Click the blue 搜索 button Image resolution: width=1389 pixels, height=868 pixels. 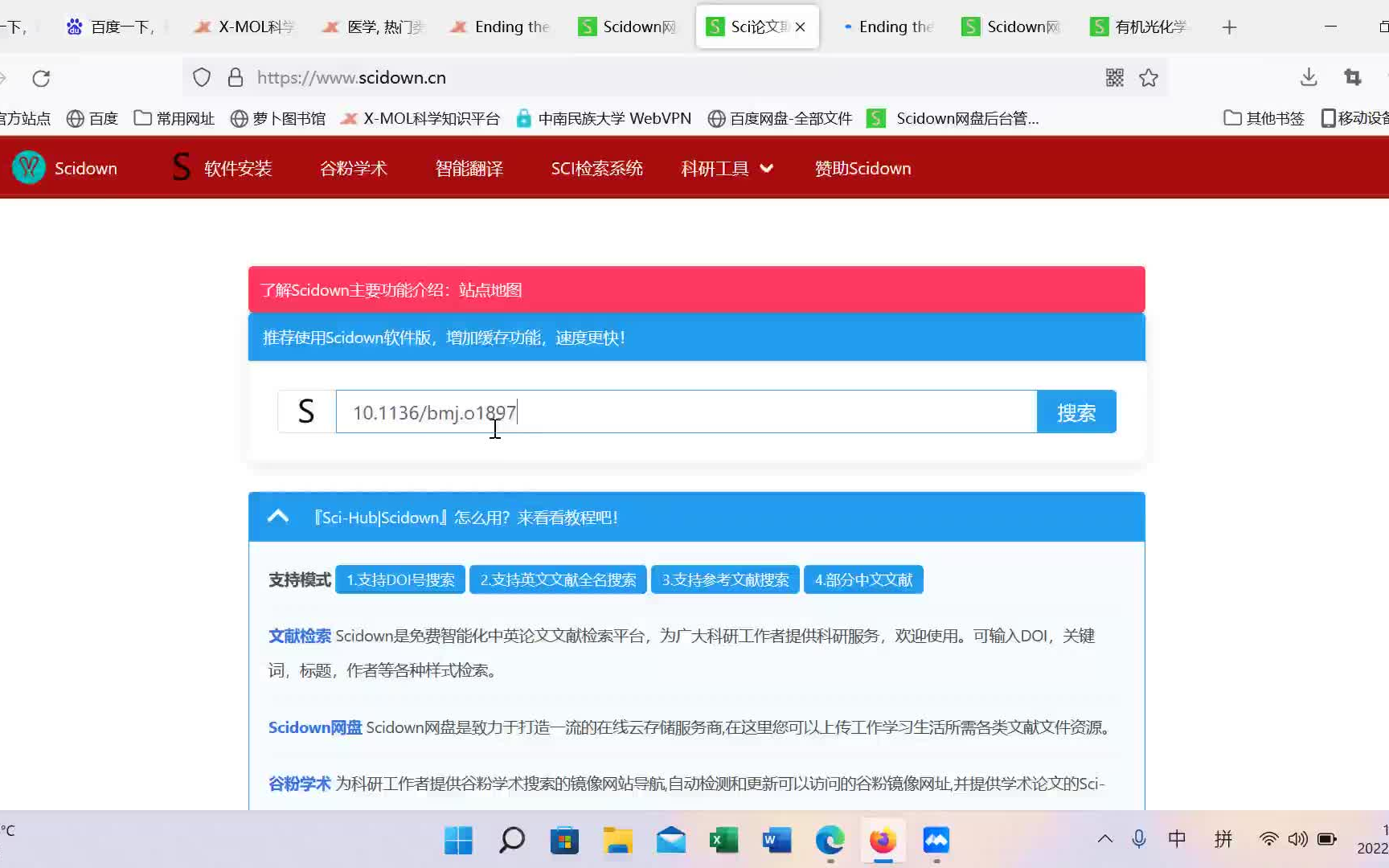tap(1076, 411)
